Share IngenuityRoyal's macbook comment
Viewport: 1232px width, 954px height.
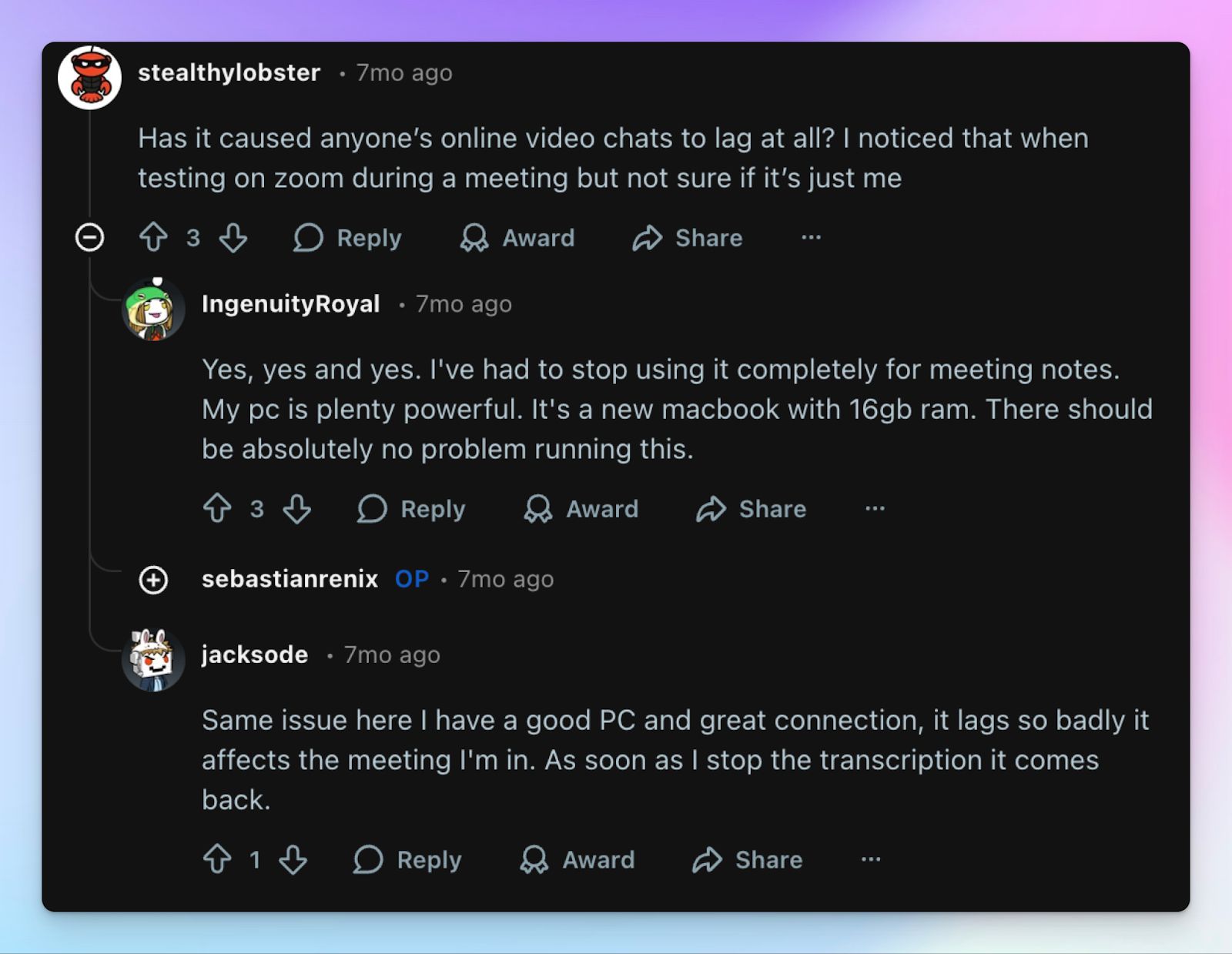749,509
